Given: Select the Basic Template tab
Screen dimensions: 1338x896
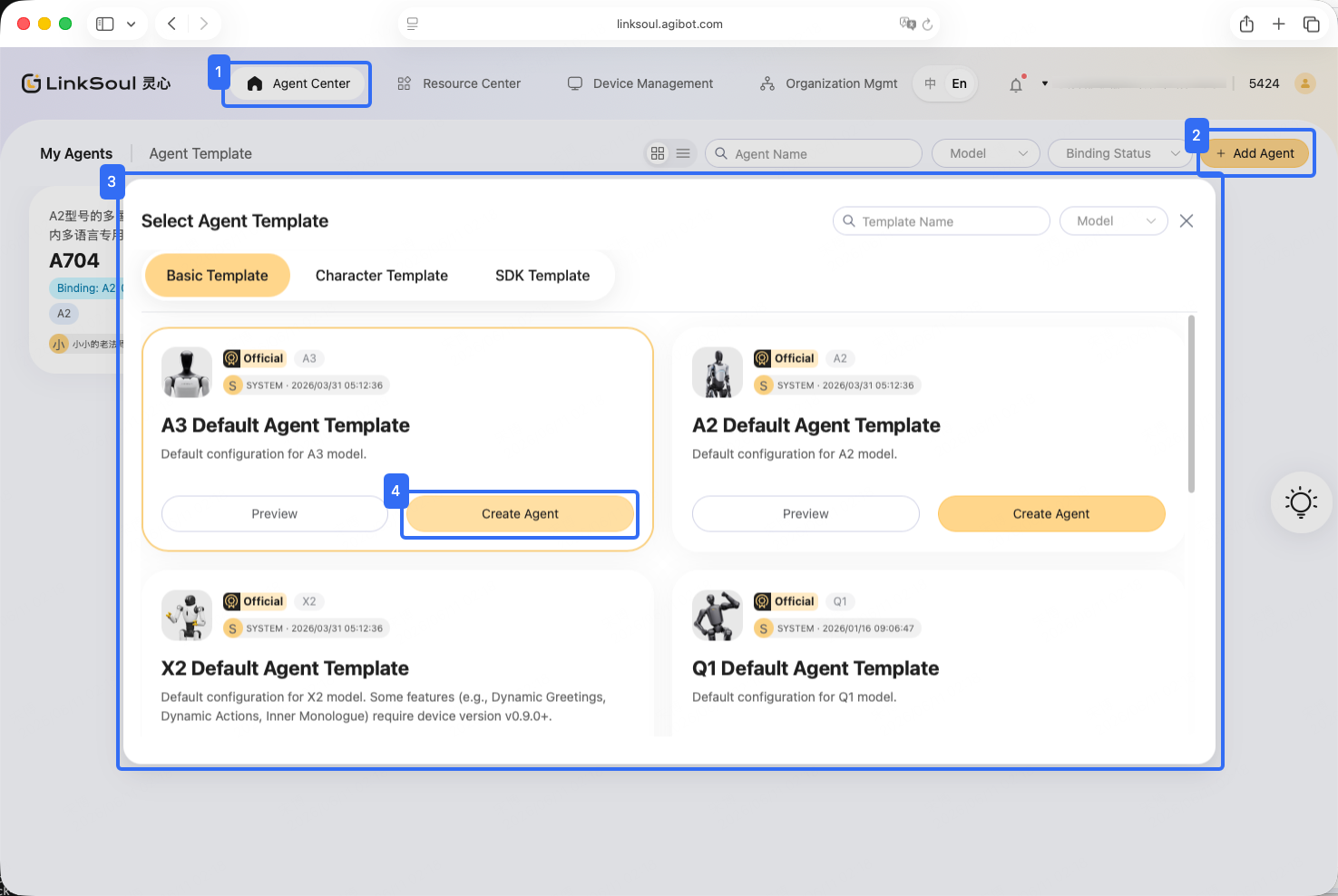Looking at the screenshot, I should coord(218,276).
